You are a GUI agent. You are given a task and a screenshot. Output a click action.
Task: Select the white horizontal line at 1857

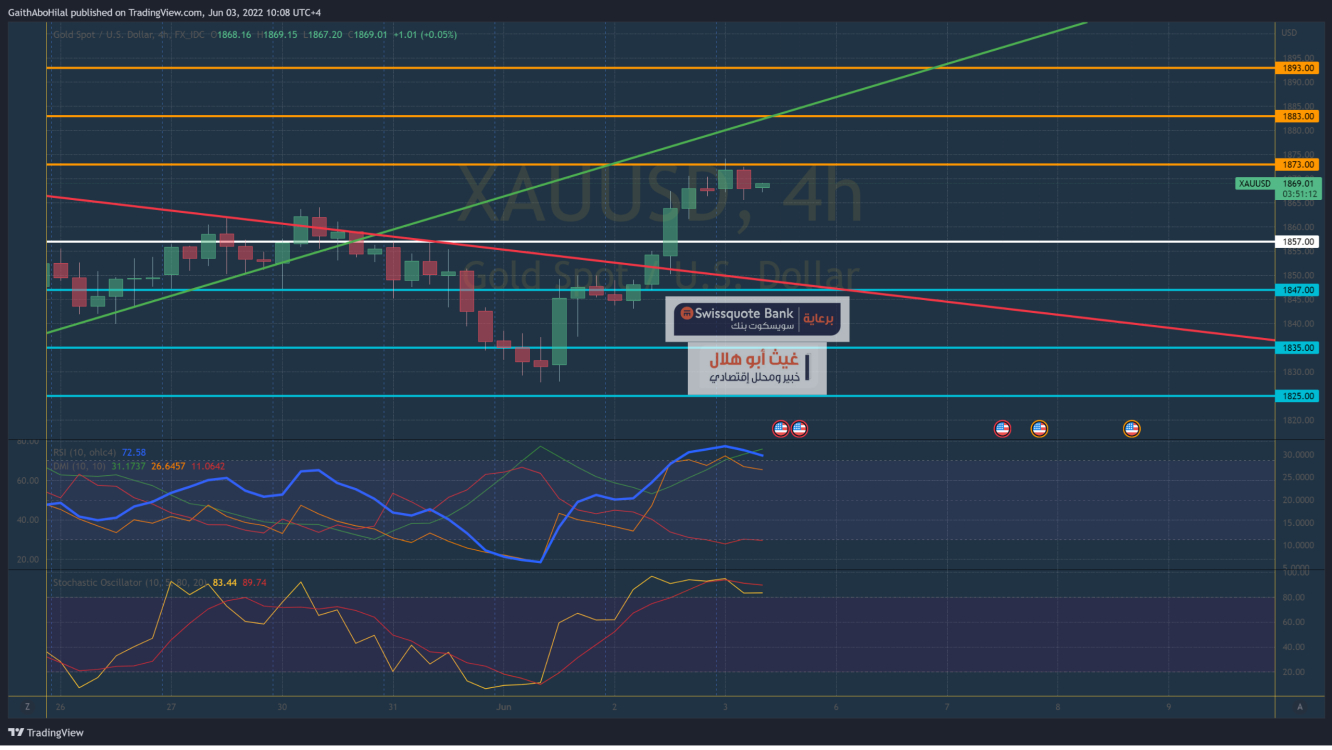(661, 241)
